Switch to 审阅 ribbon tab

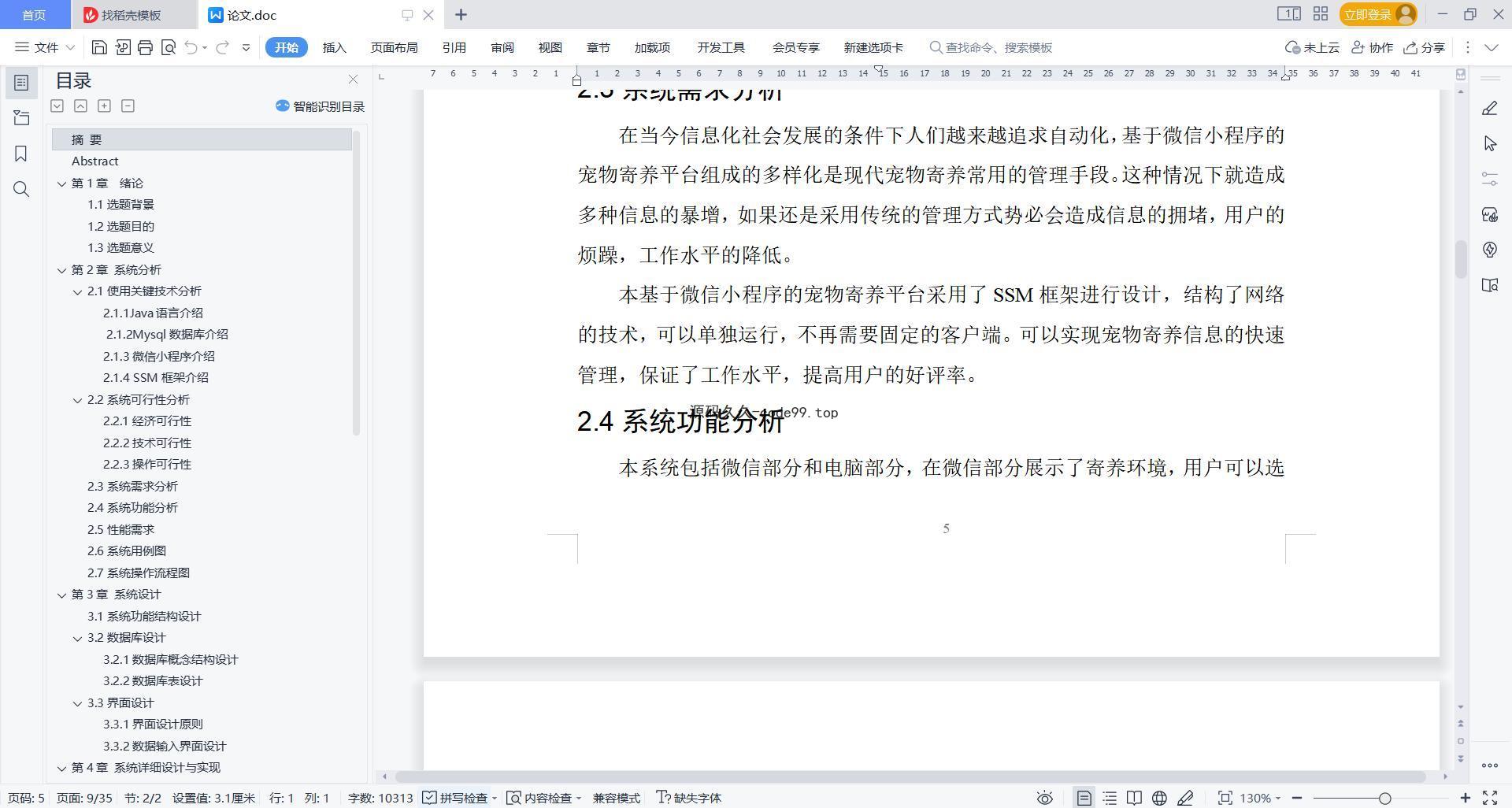click(502, 47)
